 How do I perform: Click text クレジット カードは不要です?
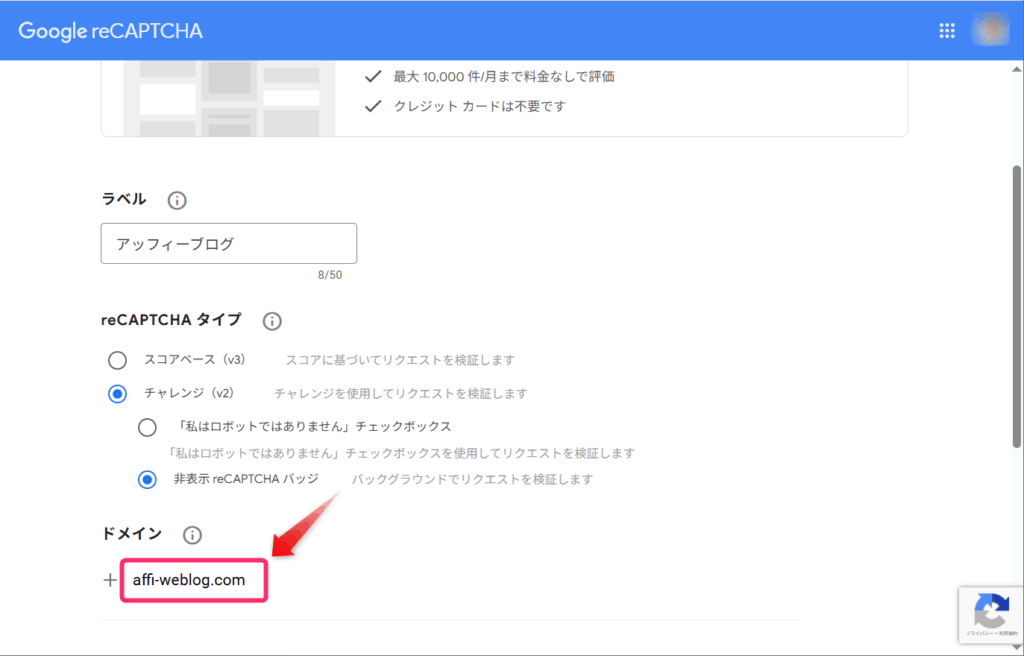click(x=479, y=106)
